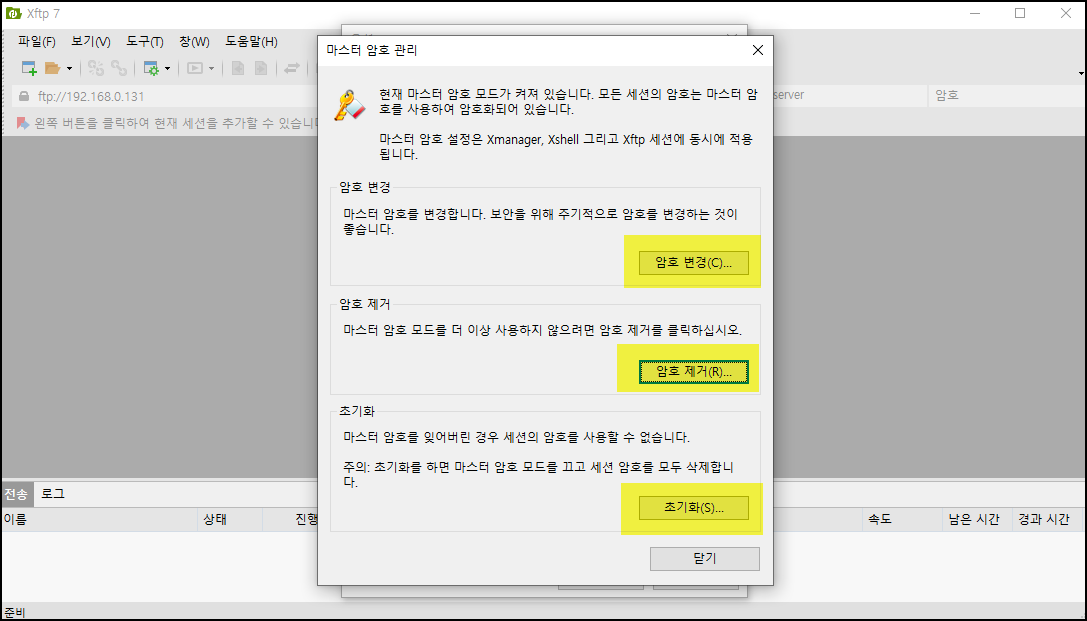Viewport: 1087px width, 621px height.
Task: Click the 상태 column header
Action: pos(229,519)
